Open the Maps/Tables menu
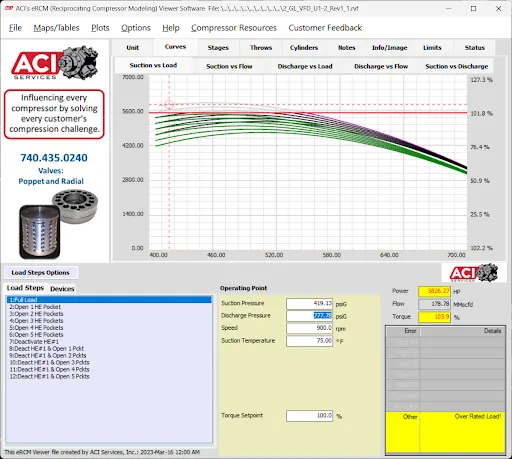The height and width of the screenshot is (459, 512). pyautogui.click(x=56, y=28)
